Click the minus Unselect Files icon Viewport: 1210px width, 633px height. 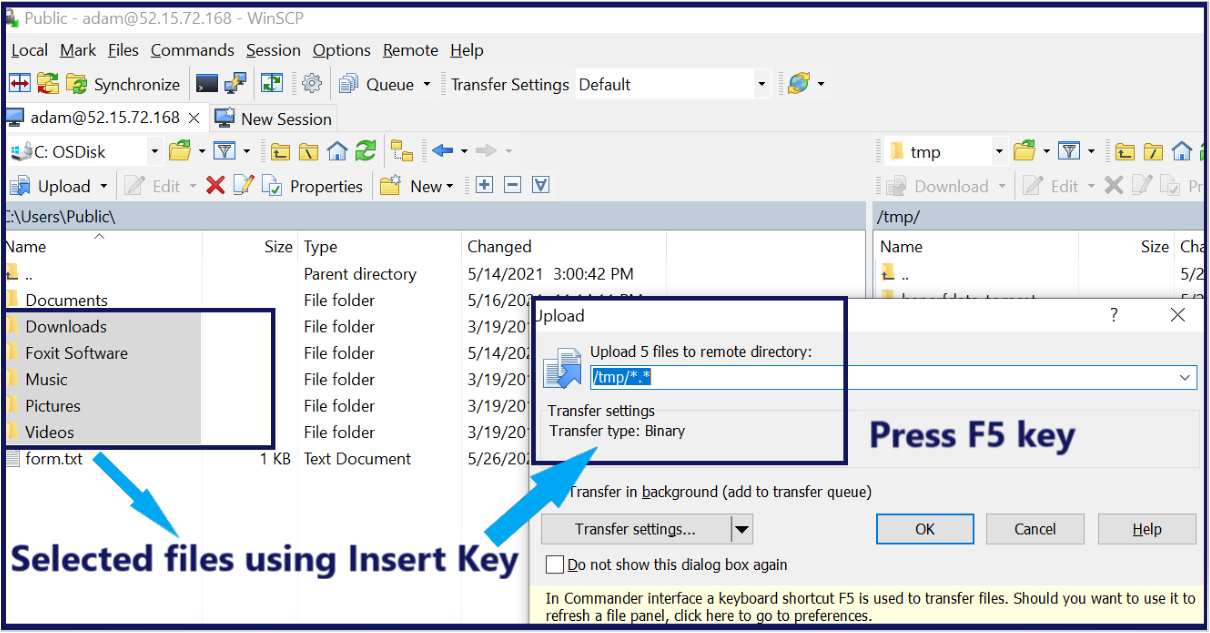tap(513, 185)
